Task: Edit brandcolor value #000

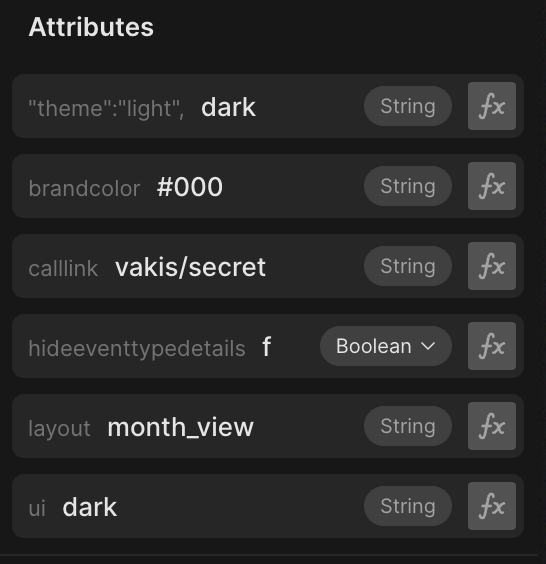Action: click(190, 187)
